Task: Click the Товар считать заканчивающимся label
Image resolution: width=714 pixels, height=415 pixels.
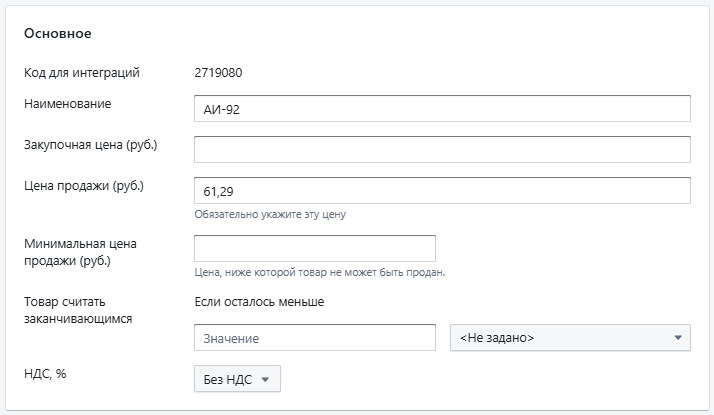Action: coord(78,310)
